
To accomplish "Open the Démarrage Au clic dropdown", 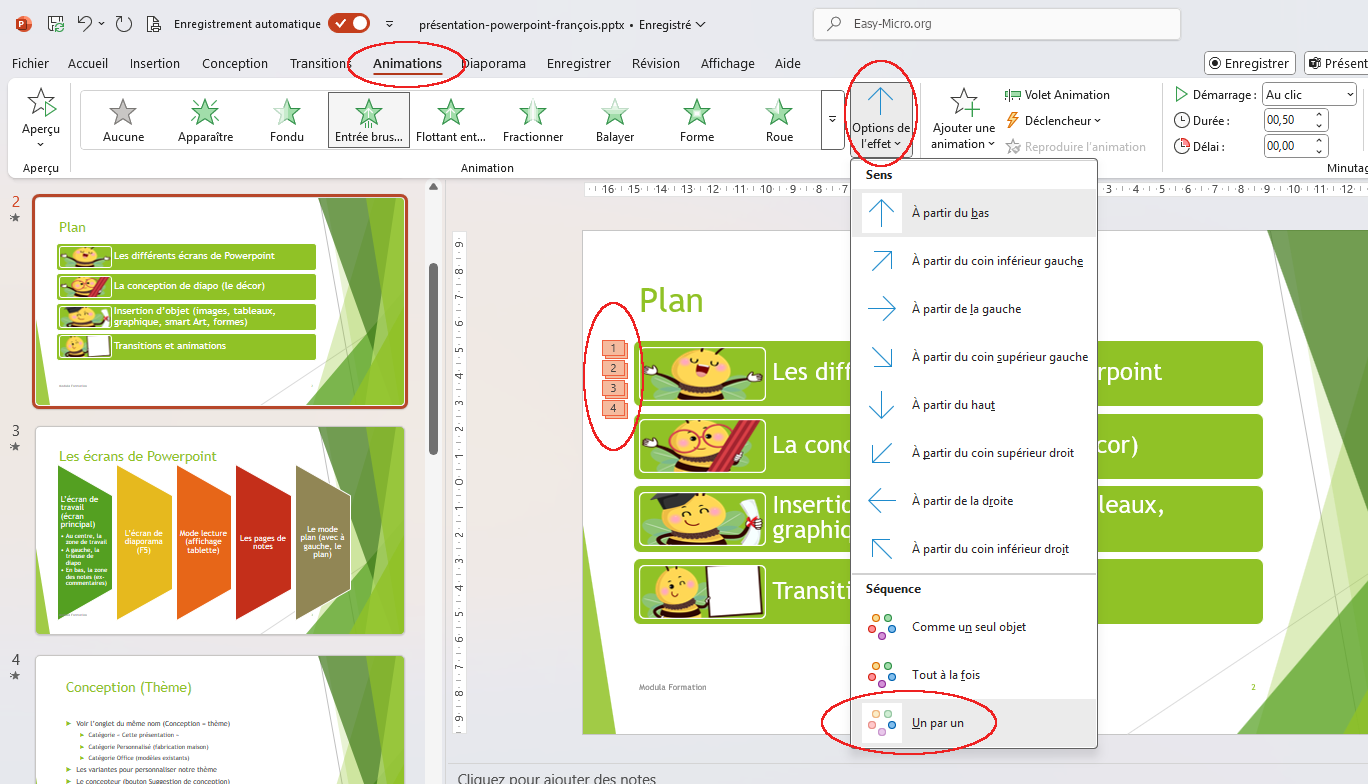I will tap(1309, 95).
